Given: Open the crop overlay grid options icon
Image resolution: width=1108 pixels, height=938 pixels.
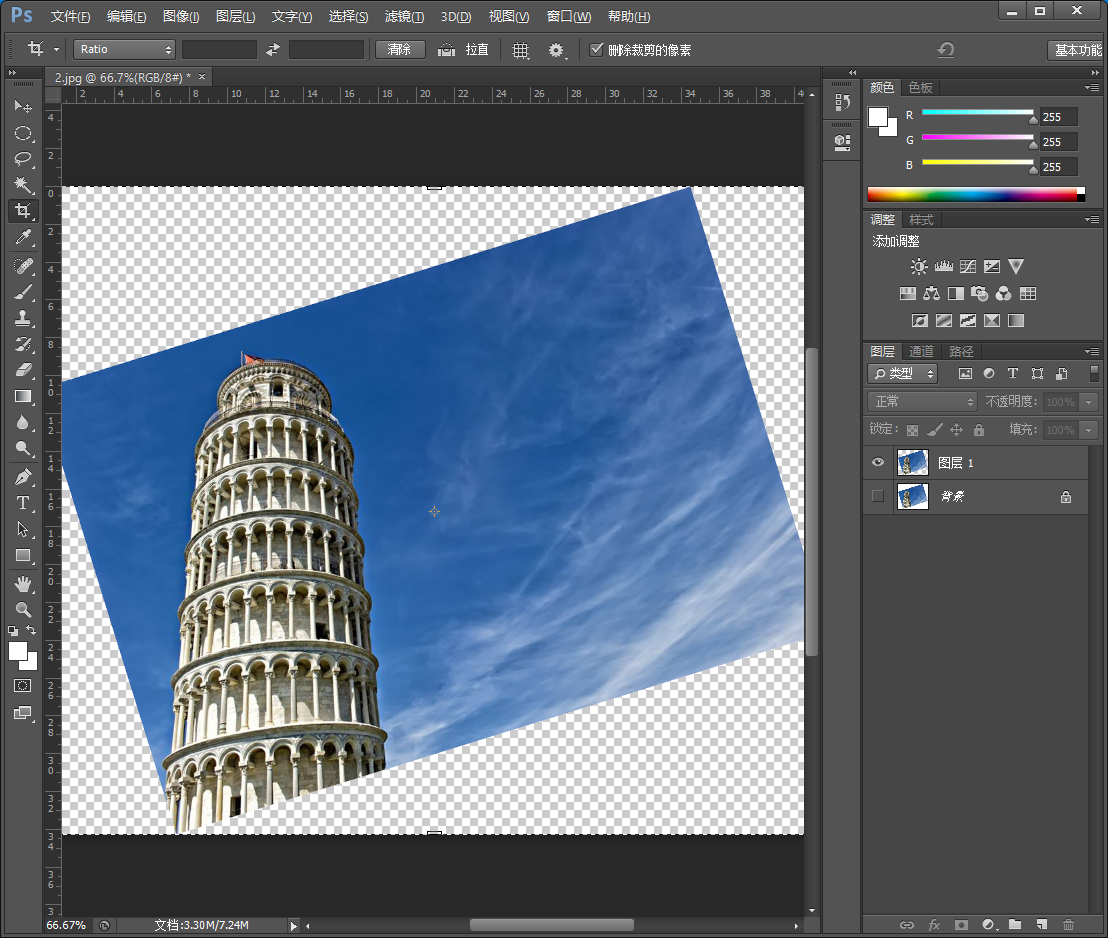Looking at the screenshot, I should (520, 49).
